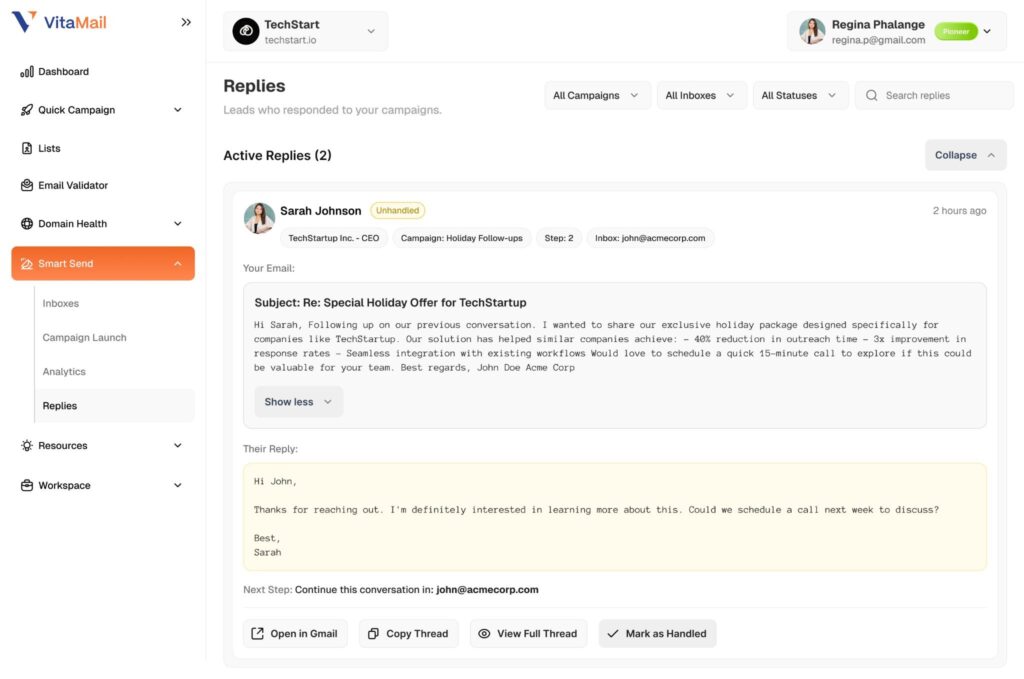This screenshot has width=1024, height=679.
Task: Click Regina Phalange's profile avatar
Action: [x=812, y=31]
